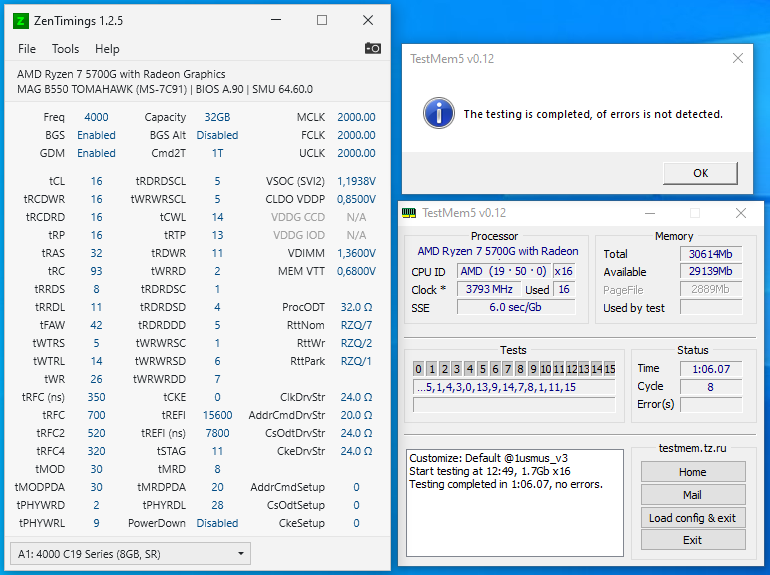Image resolution: width=770 pixels, height=575 pixels.
Task: Click the Cycle field showing 8
Action: pyautogui.click(x=711, y=387)
